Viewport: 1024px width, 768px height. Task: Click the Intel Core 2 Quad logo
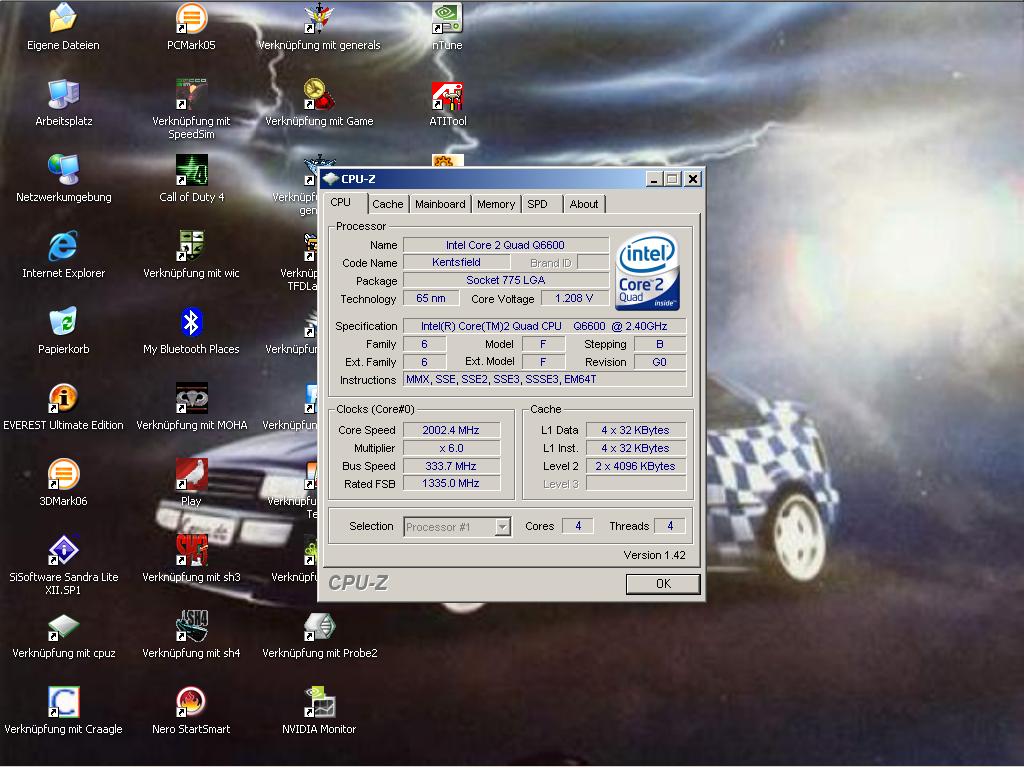(x=647, y=271)
